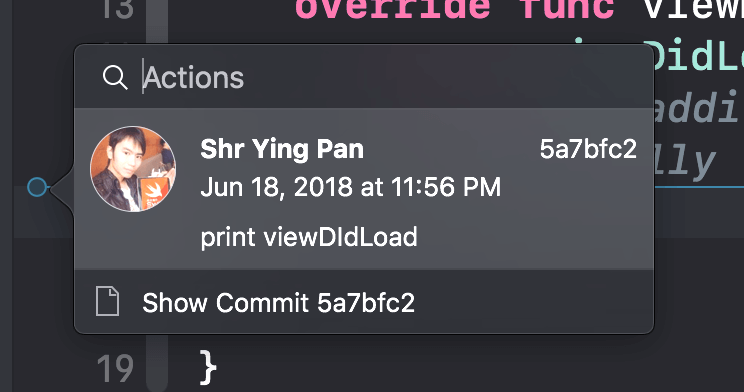Select line number 19 in the gutter
This screenshot has height=392, width=744.
coord(115,368)
